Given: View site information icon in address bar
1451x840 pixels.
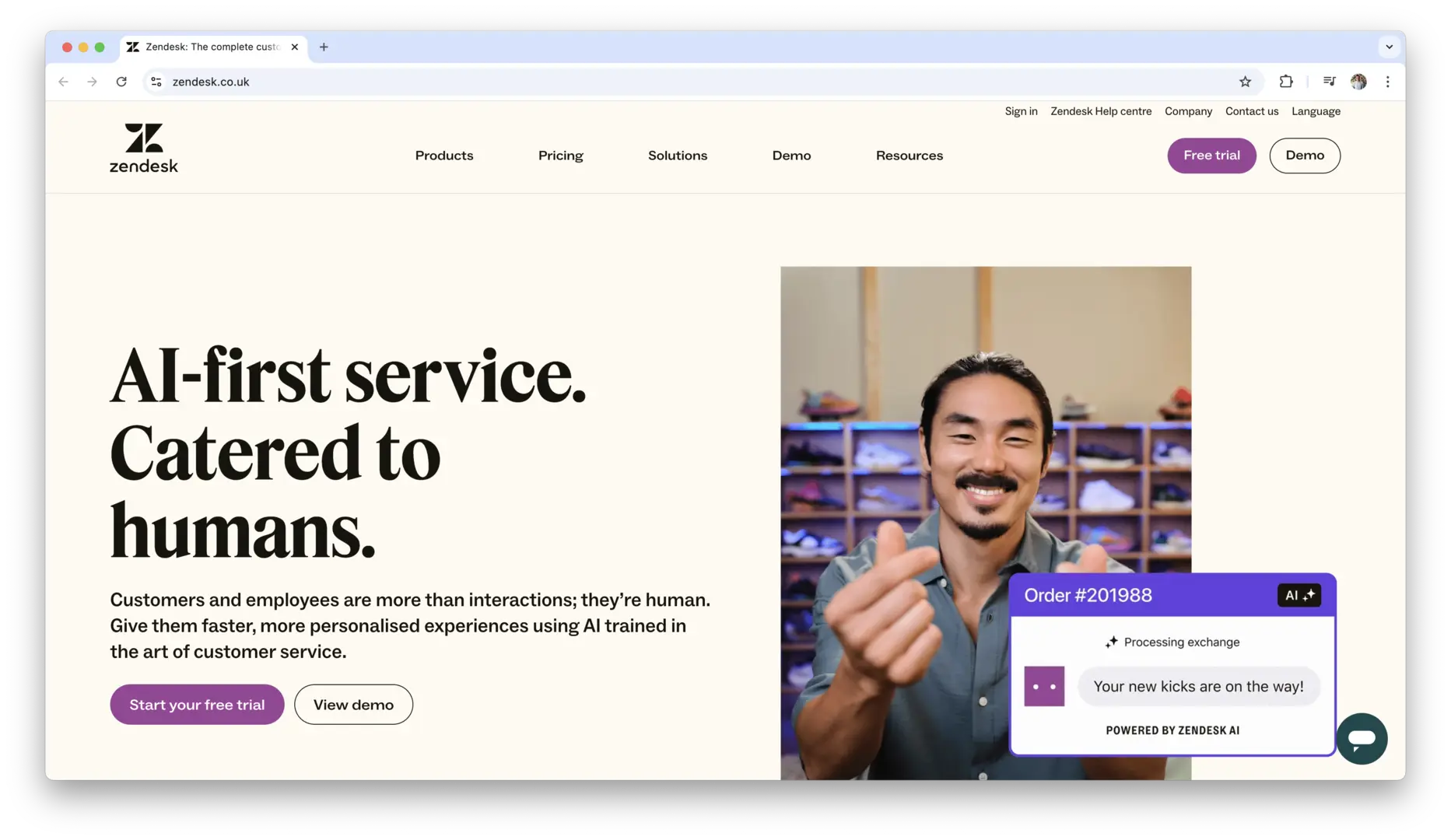Looking at the screenshot, I should (156, 82).
